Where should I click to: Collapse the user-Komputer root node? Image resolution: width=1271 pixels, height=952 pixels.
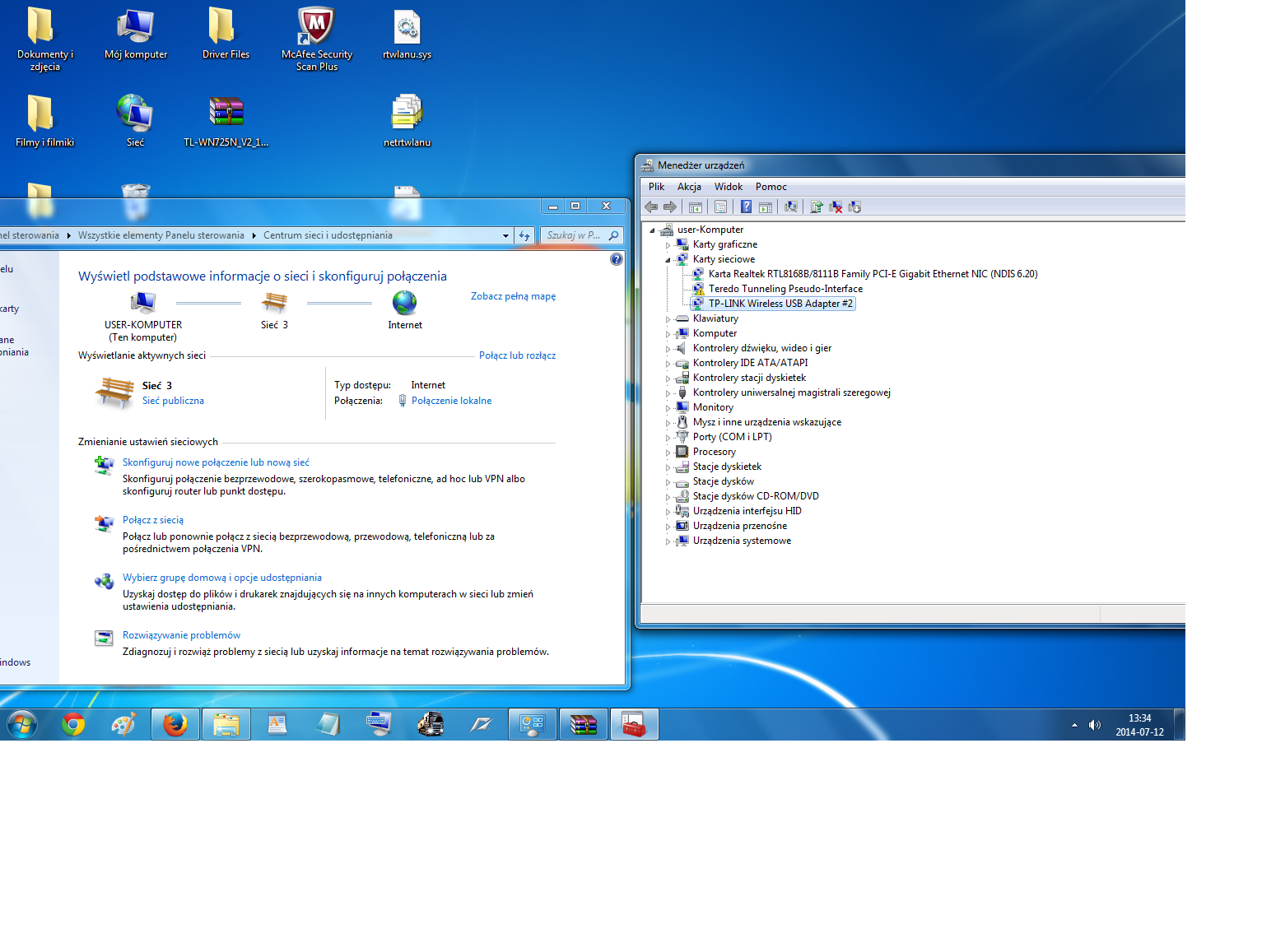pyautogui.click(x=652, y=230)
